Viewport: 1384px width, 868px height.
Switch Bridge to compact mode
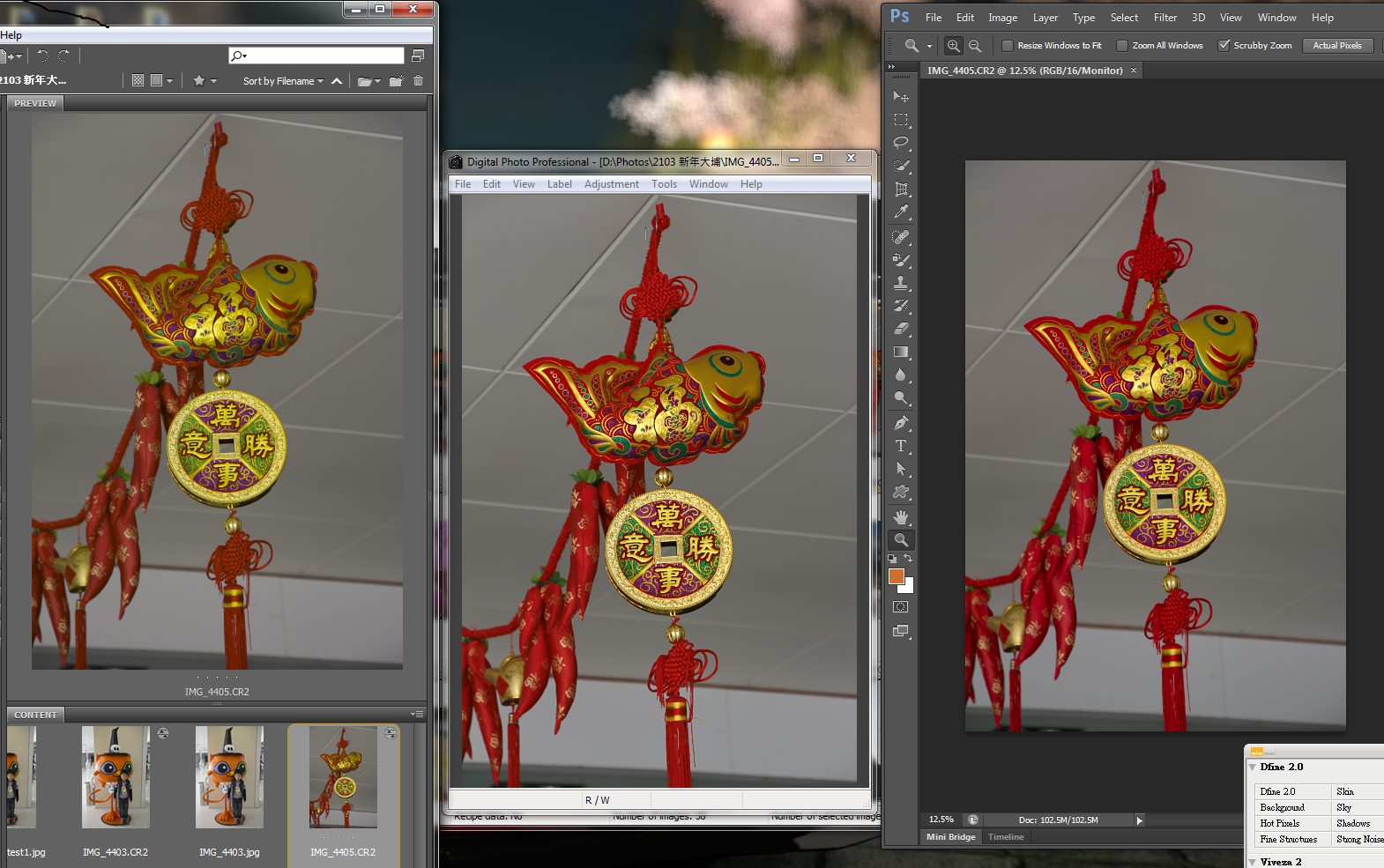(x=418, y=56)
